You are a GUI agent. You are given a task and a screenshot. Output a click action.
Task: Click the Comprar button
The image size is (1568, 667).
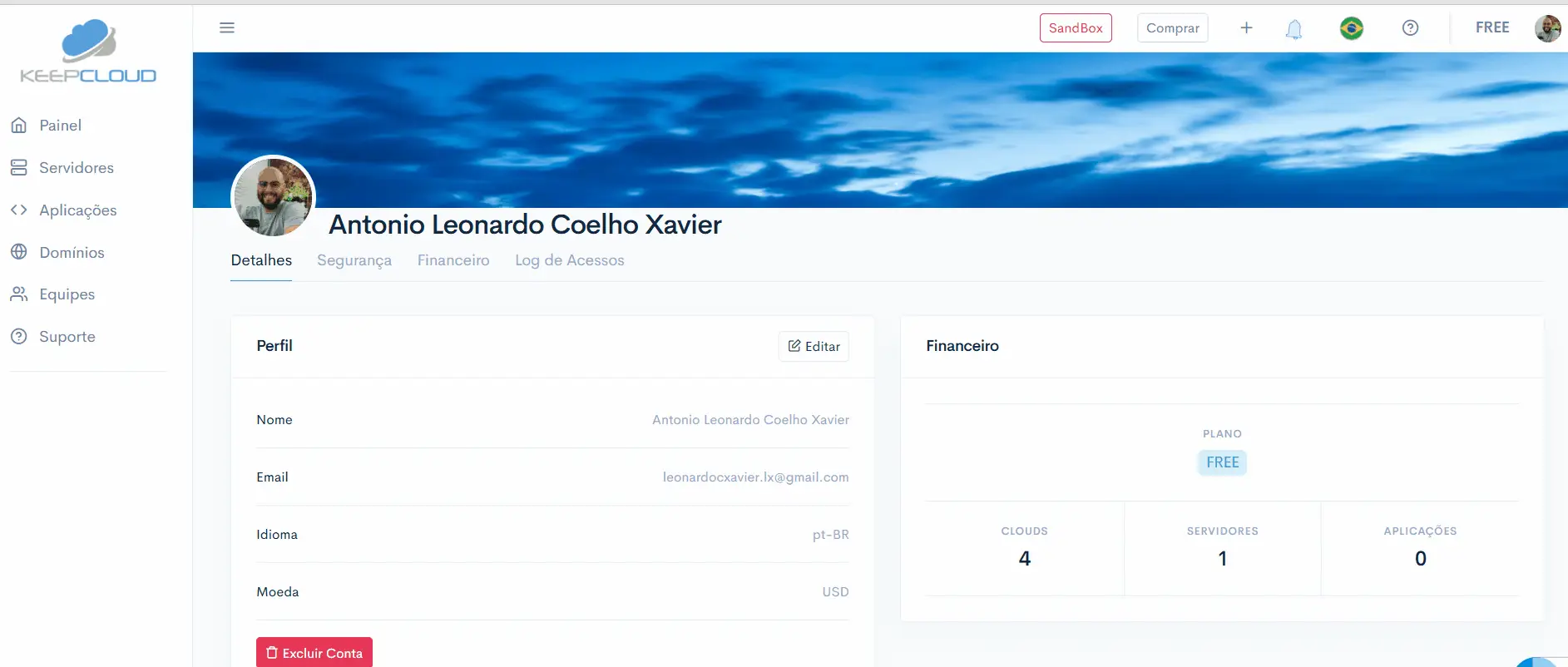tap(1173, 27)
